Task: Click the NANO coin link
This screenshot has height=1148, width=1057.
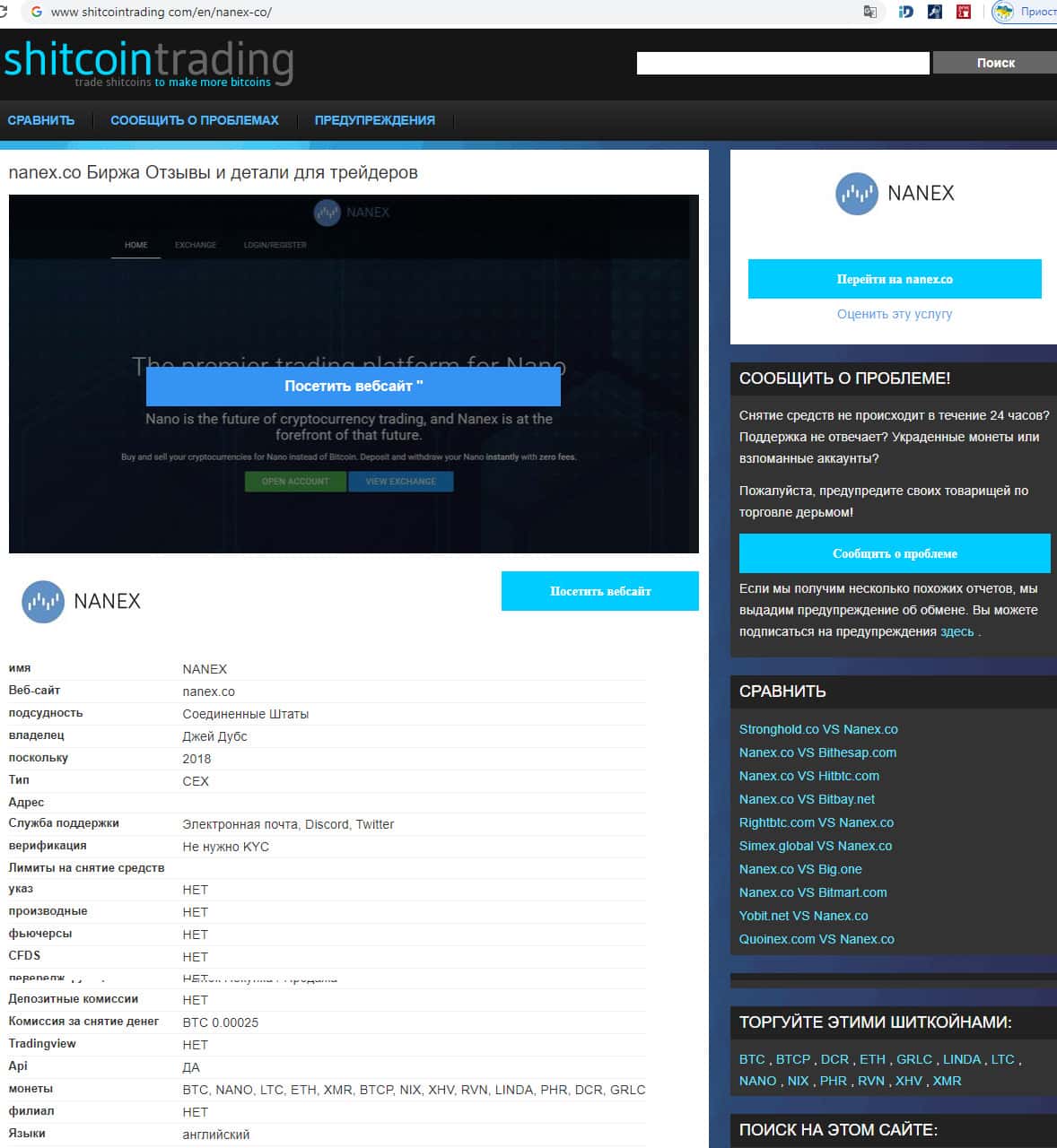Action: 758,1081
